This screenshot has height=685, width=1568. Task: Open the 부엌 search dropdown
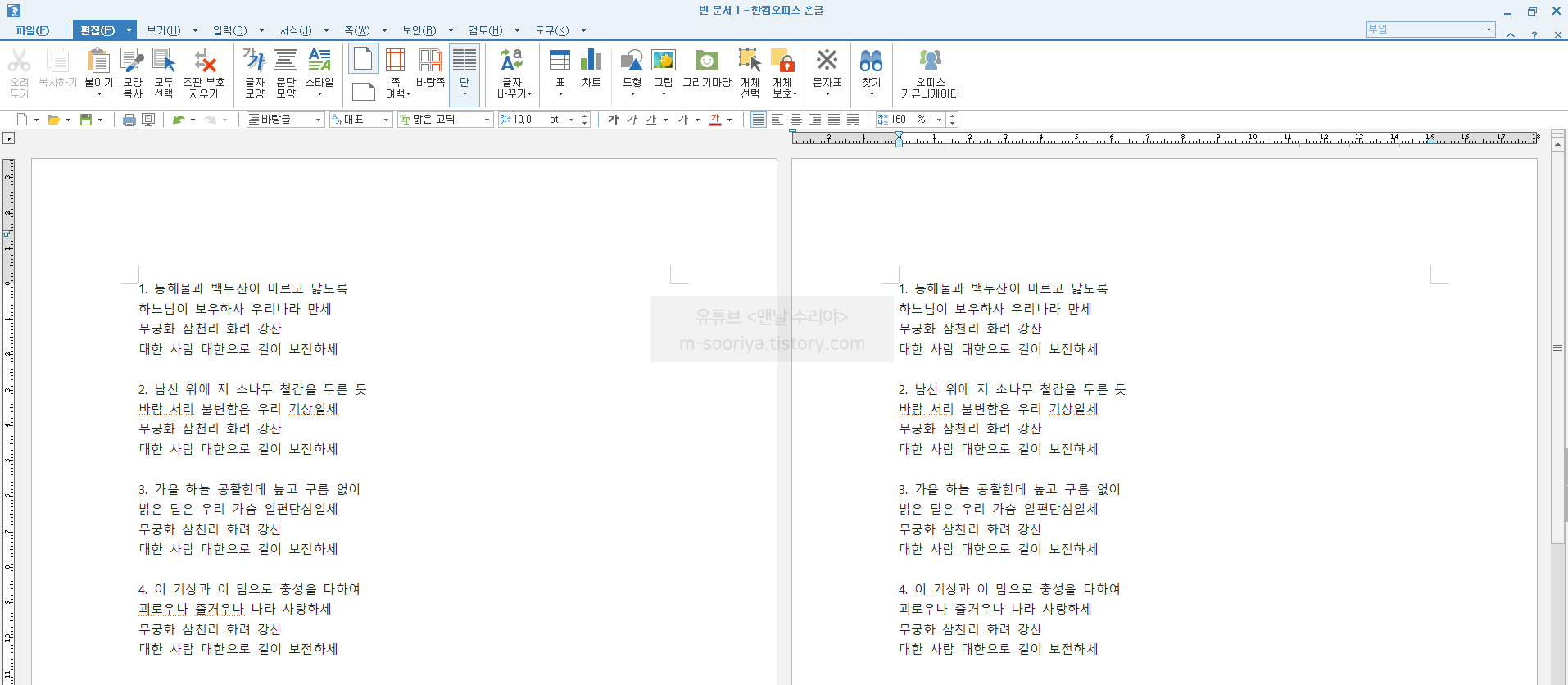point(1488,29)
